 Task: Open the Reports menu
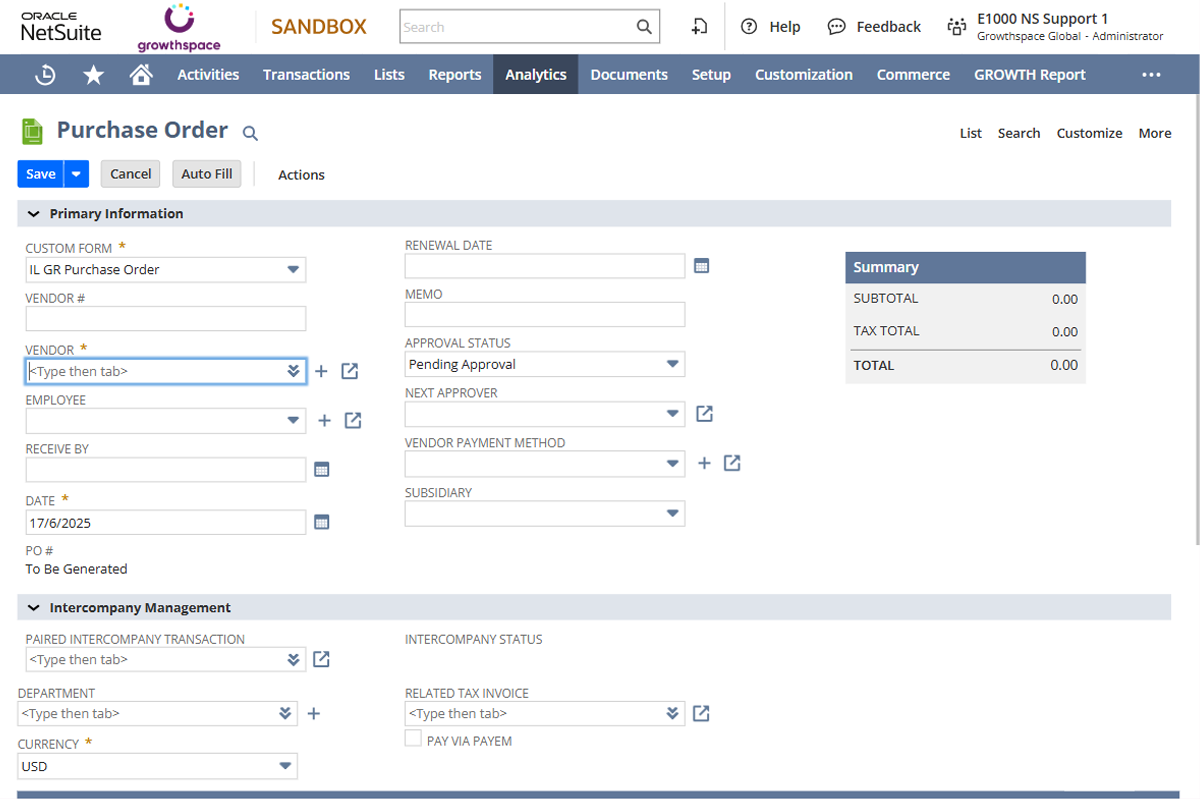pyautogui.click(x=455, y=75)
